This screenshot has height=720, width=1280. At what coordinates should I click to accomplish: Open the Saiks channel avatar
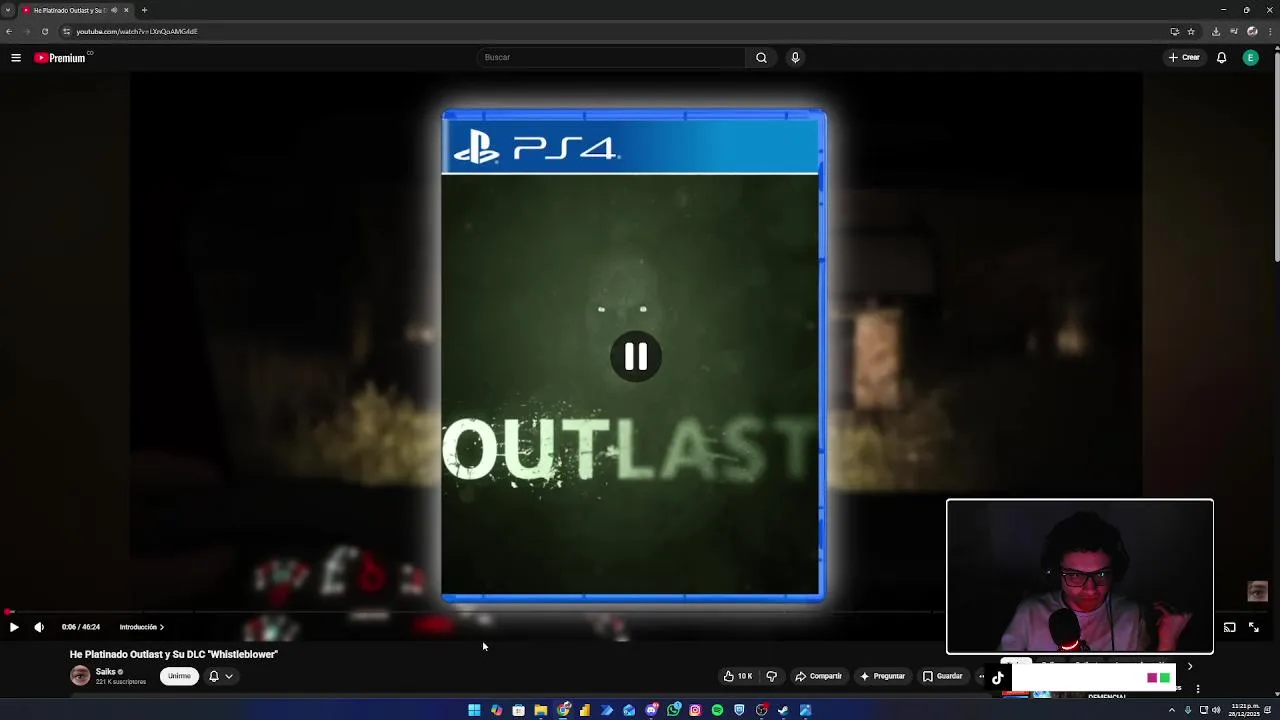[x=80, y=676]
